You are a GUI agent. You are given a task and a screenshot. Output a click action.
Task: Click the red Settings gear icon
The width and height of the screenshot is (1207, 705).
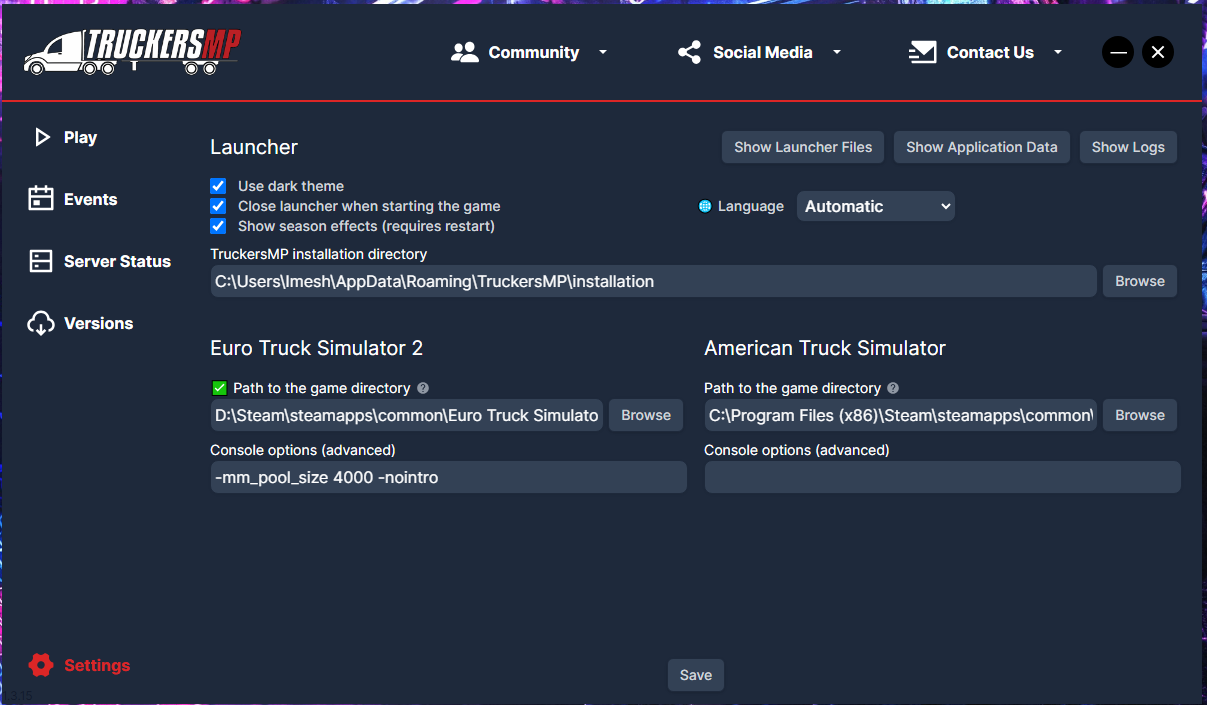coord(41,665)
